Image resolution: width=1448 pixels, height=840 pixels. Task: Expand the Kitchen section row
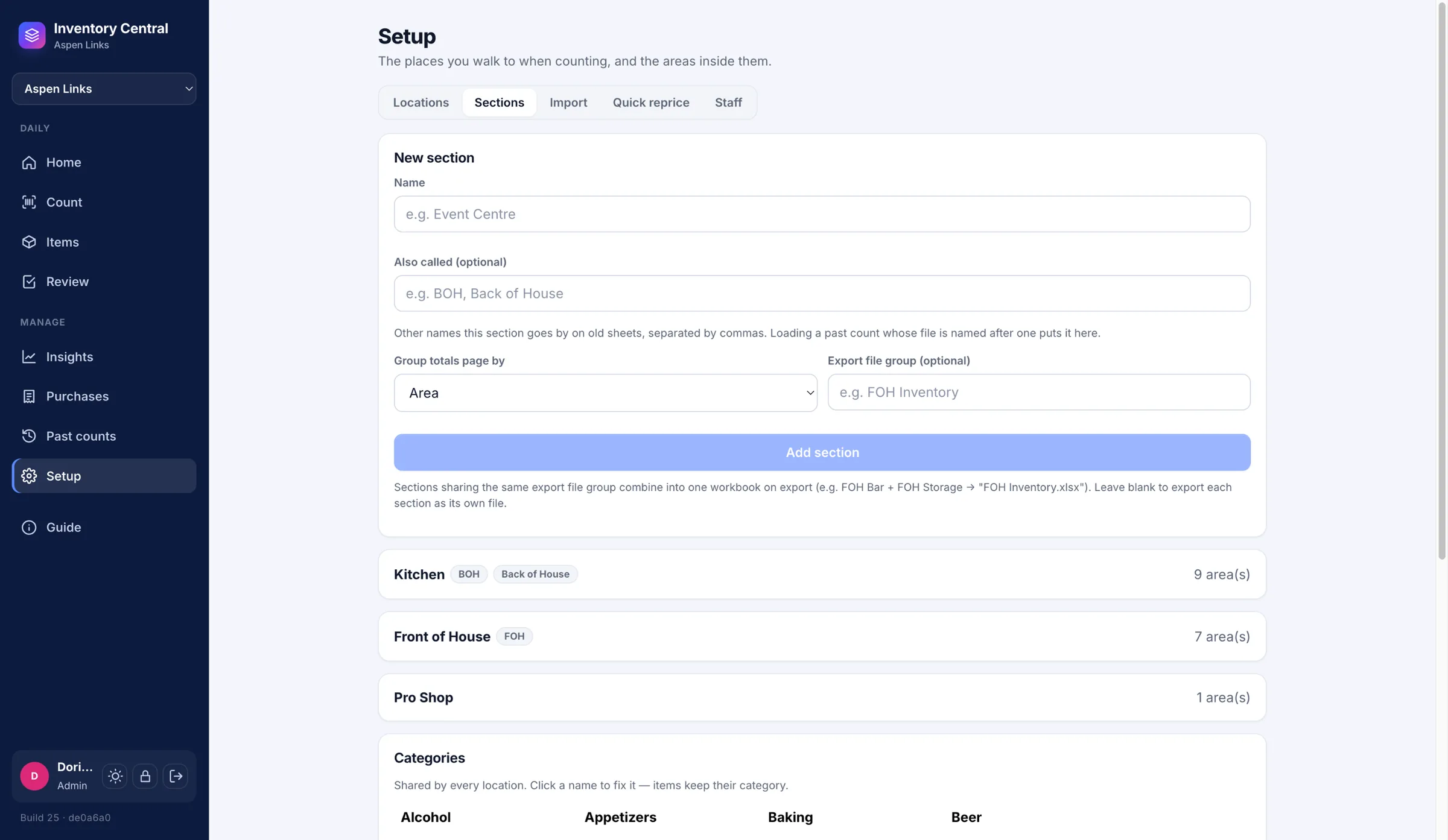click(x=822, y=574)
